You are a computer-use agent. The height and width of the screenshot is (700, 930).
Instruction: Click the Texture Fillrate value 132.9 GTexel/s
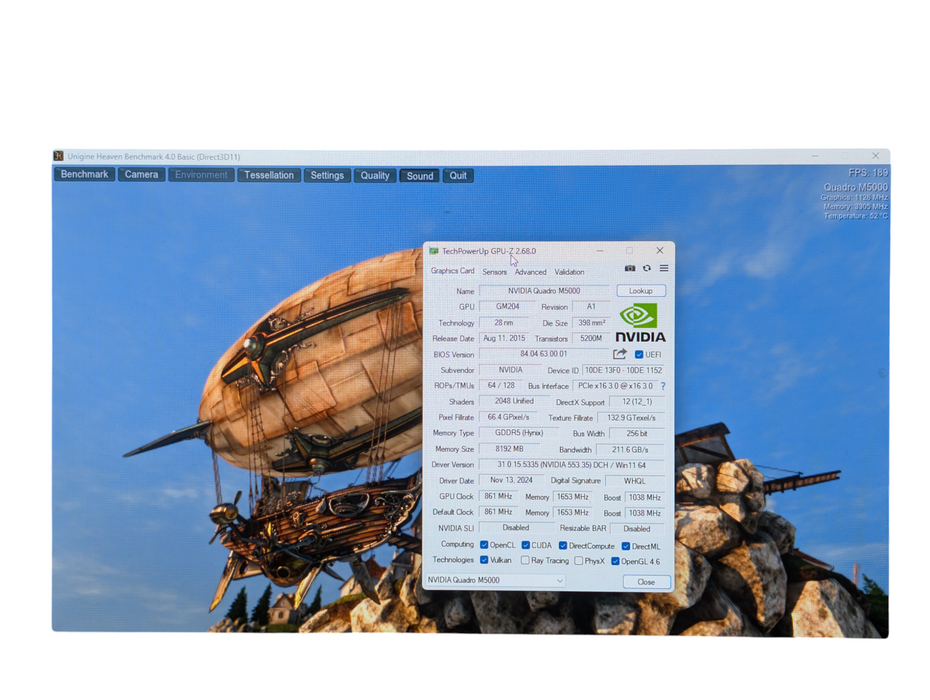(631, 418)
